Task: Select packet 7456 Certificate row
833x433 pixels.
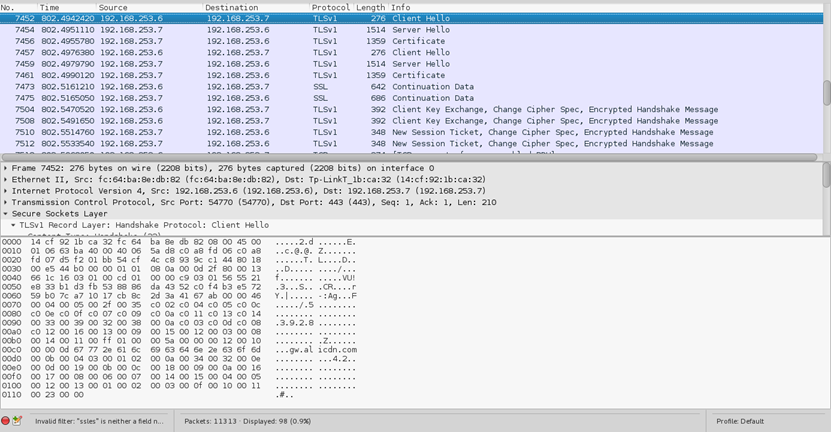Action: pos(400,41)
